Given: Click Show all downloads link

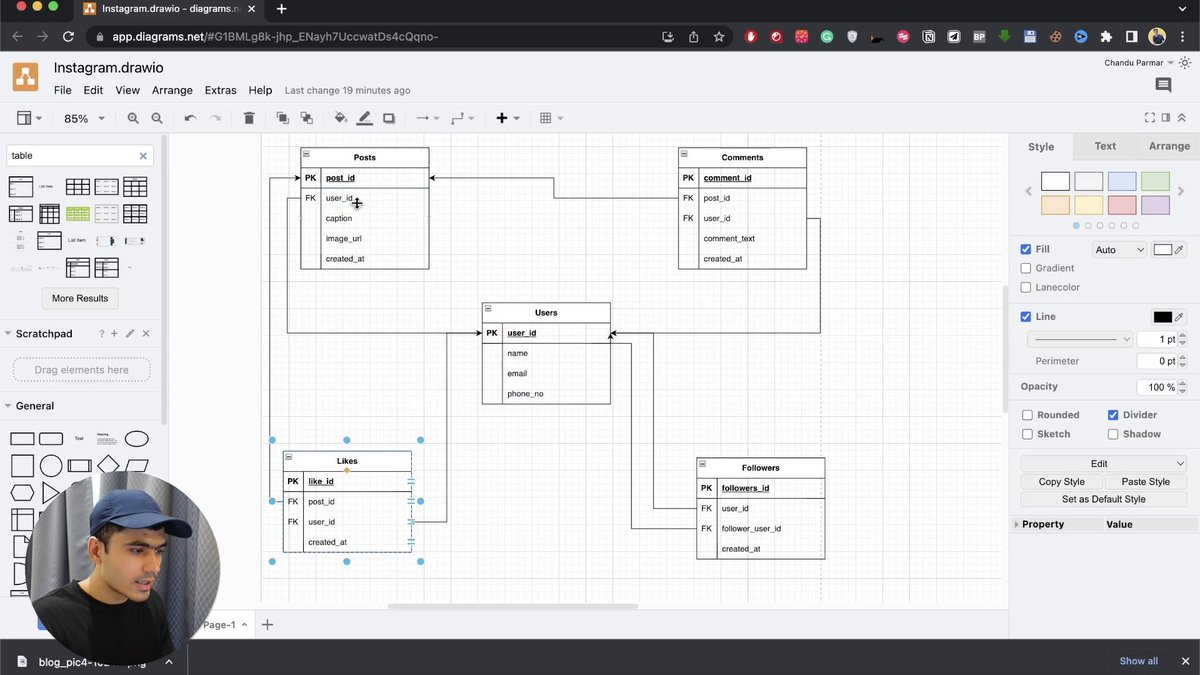Looking at the screenshot, I should point(1139,661).
